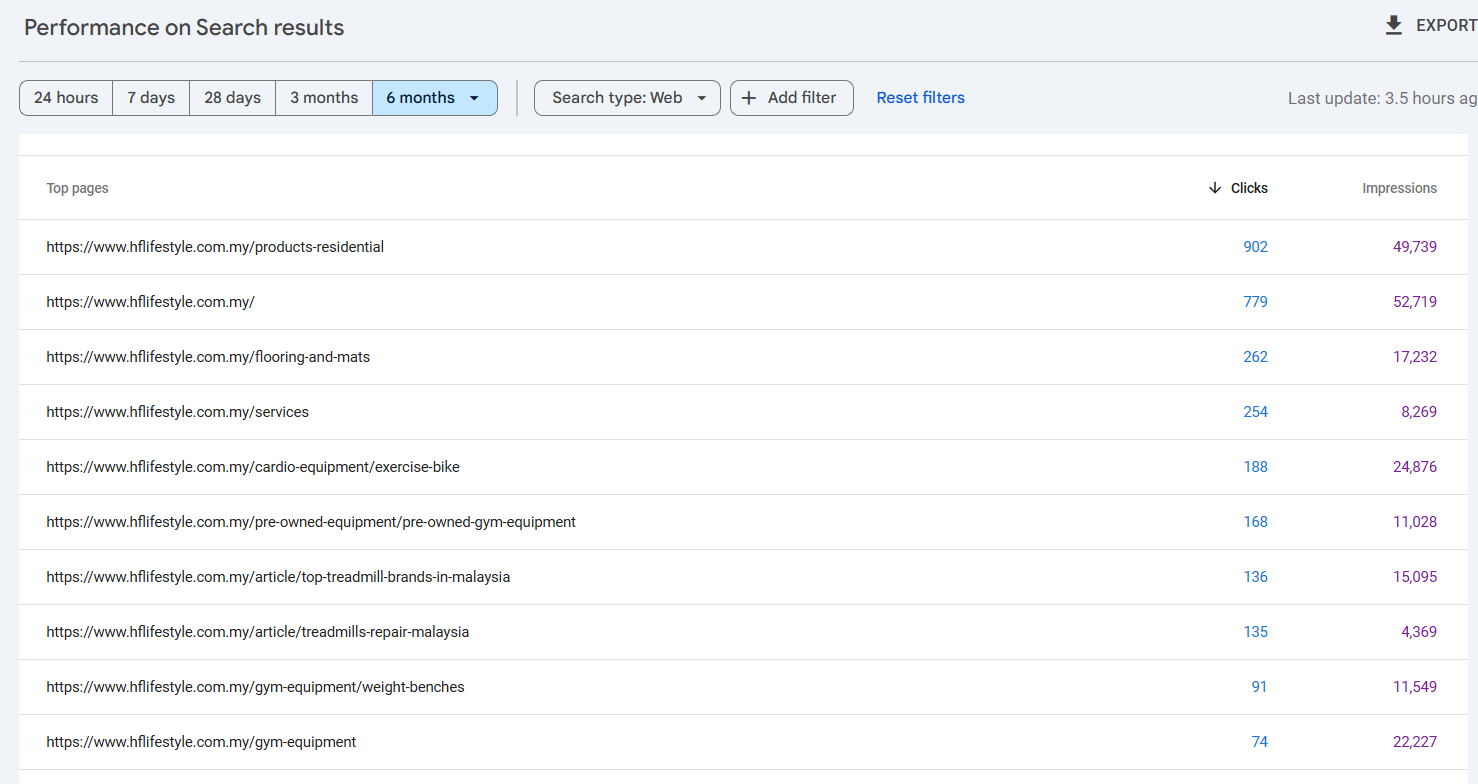Select the pre-owned-gym-equipment URL row
This screenshot has width=1478, height=784.
311,522
